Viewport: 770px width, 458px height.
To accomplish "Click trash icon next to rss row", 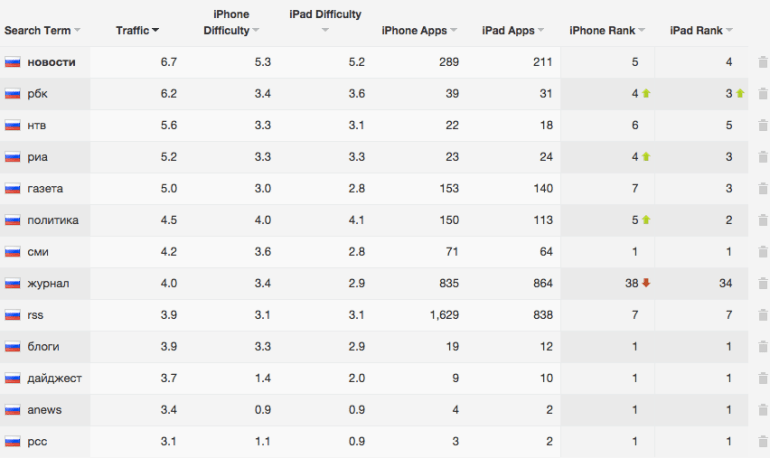I will pos(763,315).
